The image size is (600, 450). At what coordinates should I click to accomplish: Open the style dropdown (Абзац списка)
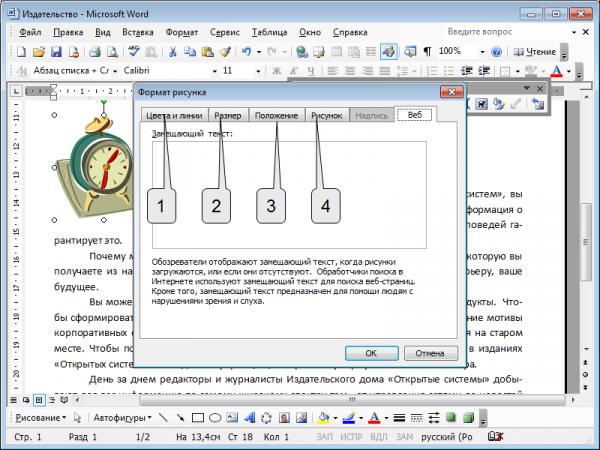[x=115, y=71]
